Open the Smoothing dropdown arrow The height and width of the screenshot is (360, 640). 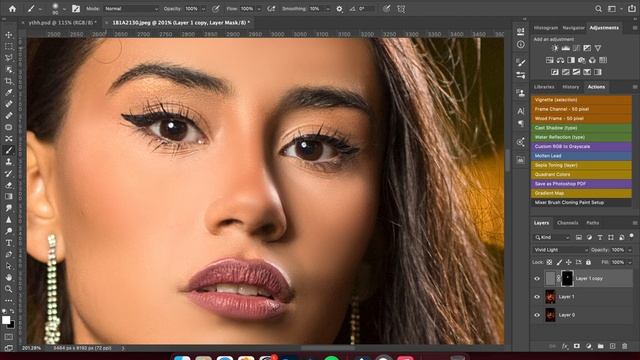[x=327, y=9]
